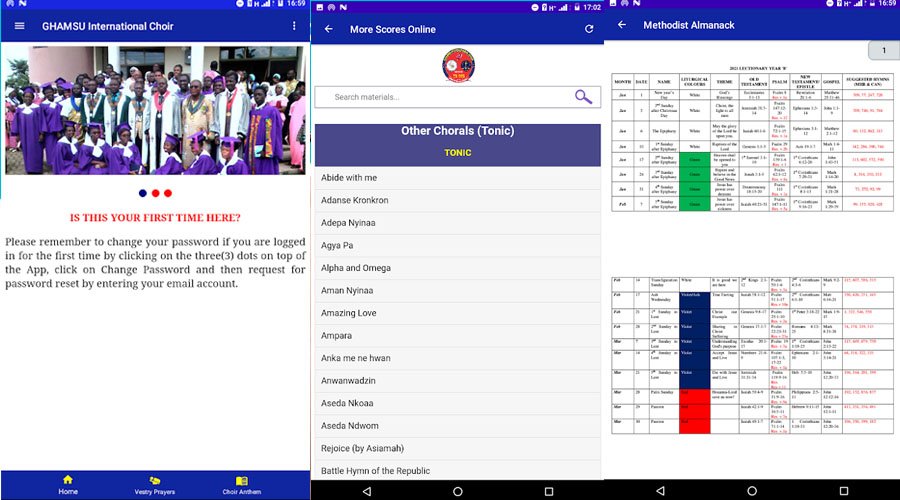The height and width of the screenshot is (500, 900).
Task: Tap Android back button under Methodist Almanack
Action: pos(661,491)
